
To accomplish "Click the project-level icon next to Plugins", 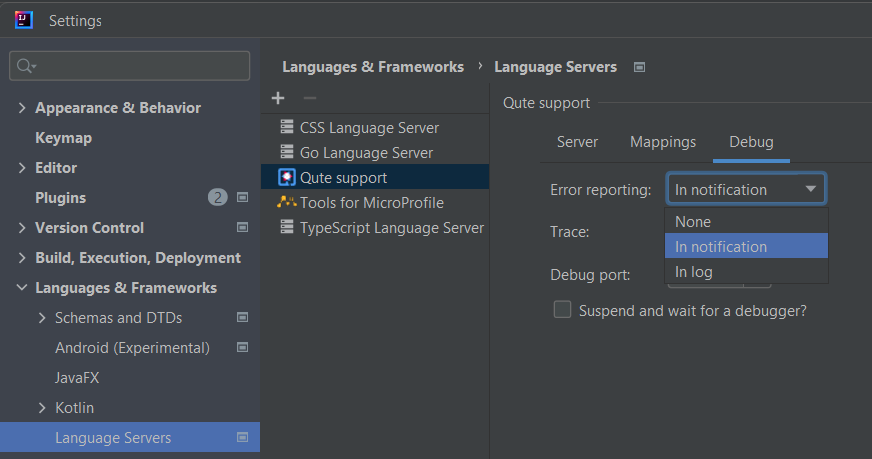I will (x=242, y=198).
